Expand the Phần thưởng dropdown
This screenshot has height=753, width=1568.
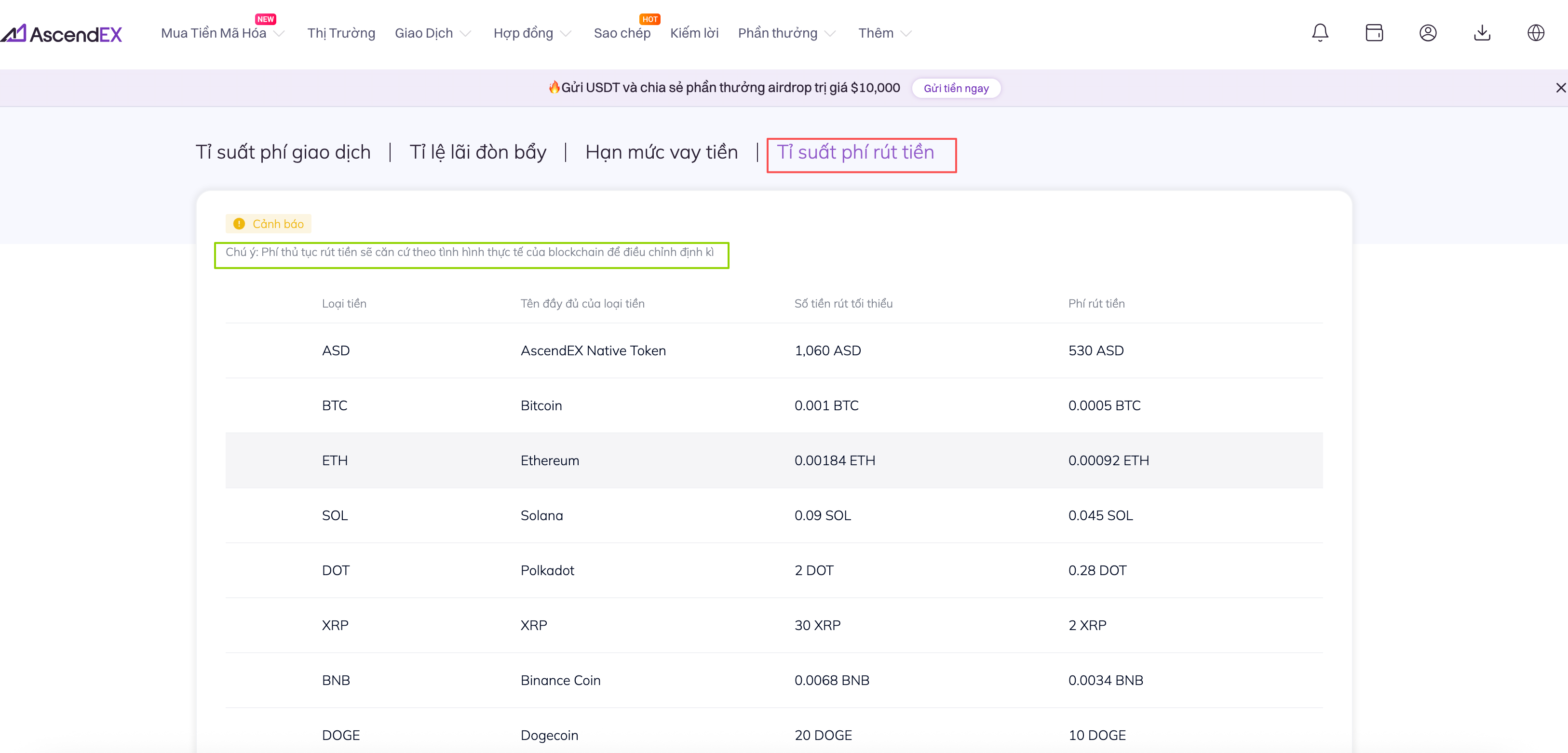[x=786, y=33]
